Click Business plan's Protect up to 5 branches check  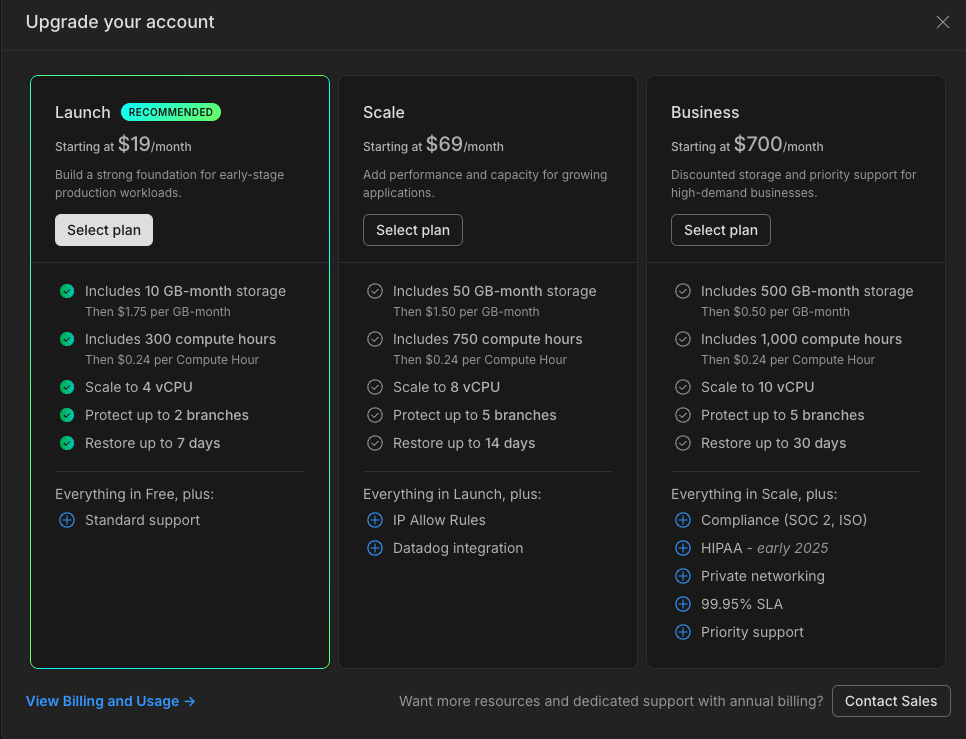(x=683, y=415)
